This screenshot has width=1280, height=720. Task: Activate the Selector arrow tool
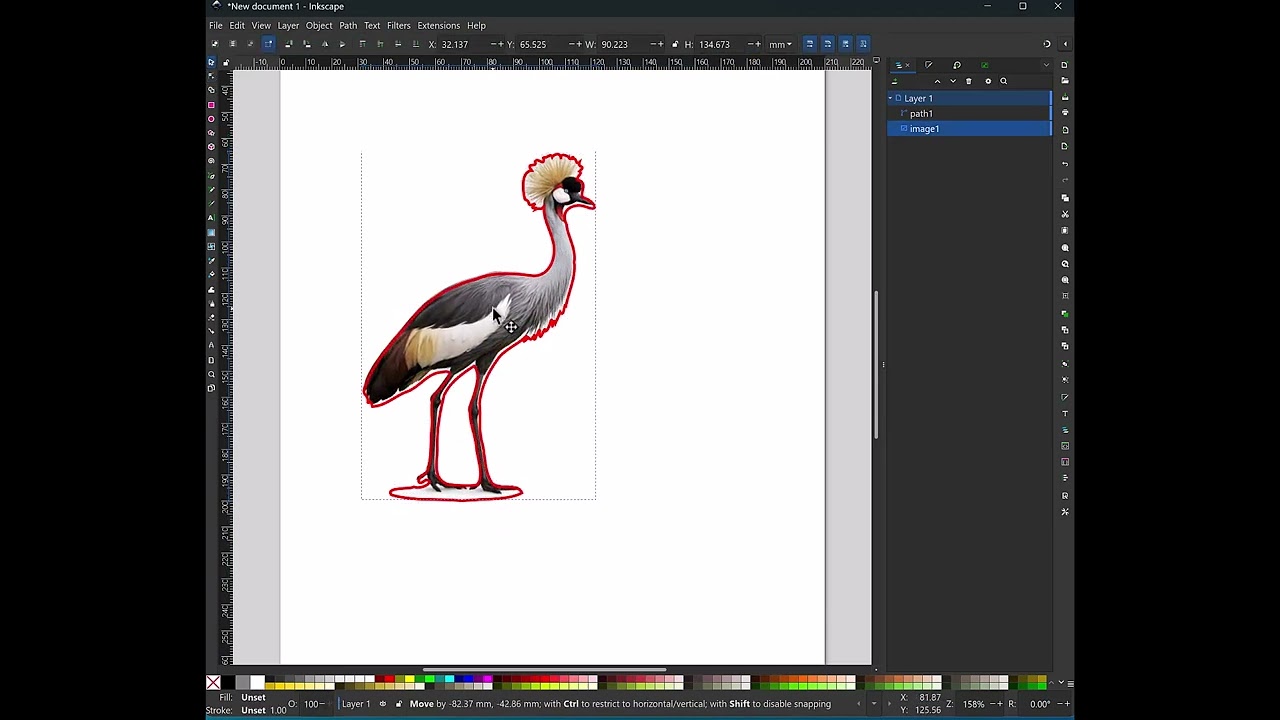[x=211, y=62]
